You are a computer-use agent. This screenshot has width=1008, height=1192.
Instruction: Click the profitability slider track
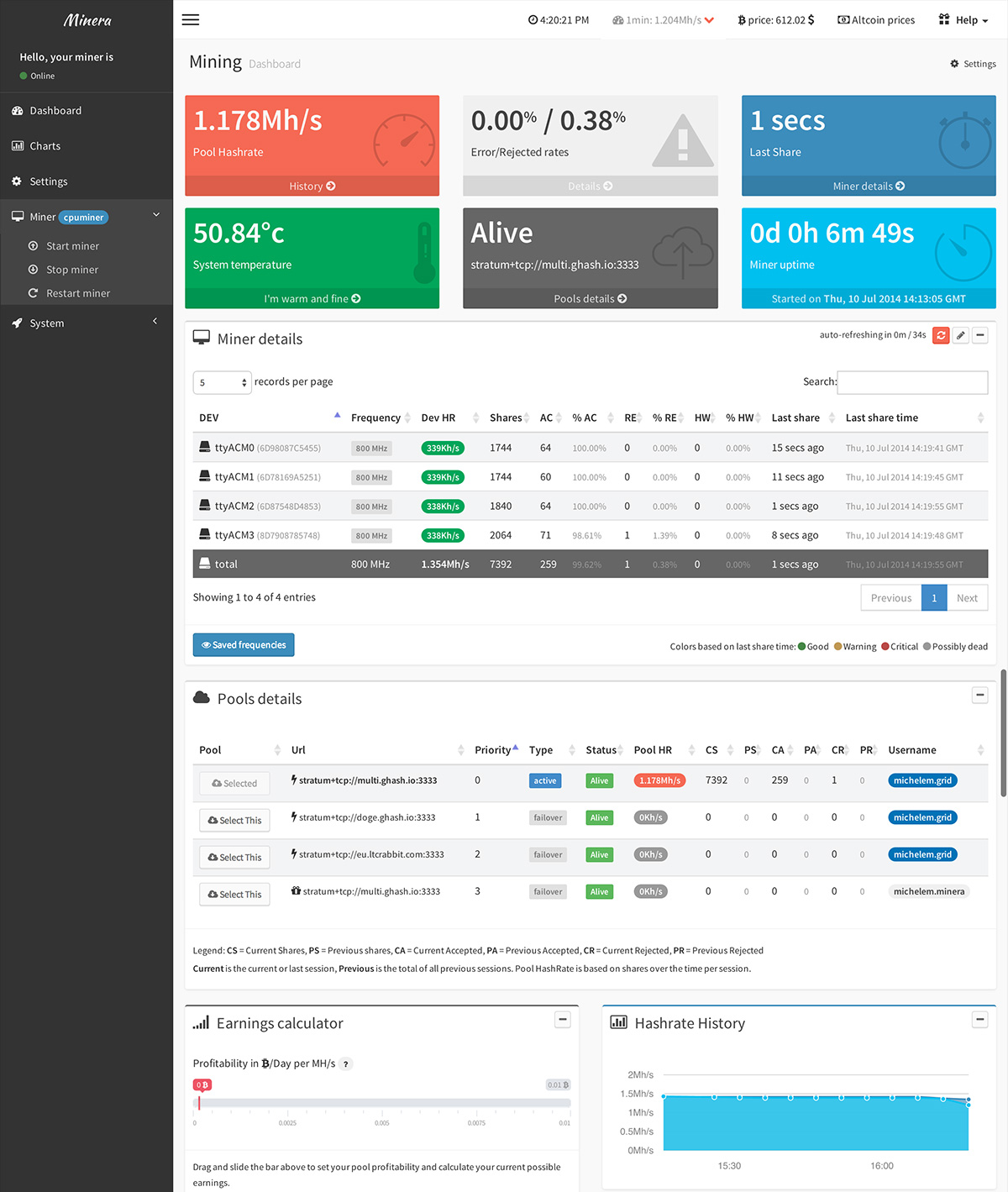pyautogui.click(x=382, y=1103)
